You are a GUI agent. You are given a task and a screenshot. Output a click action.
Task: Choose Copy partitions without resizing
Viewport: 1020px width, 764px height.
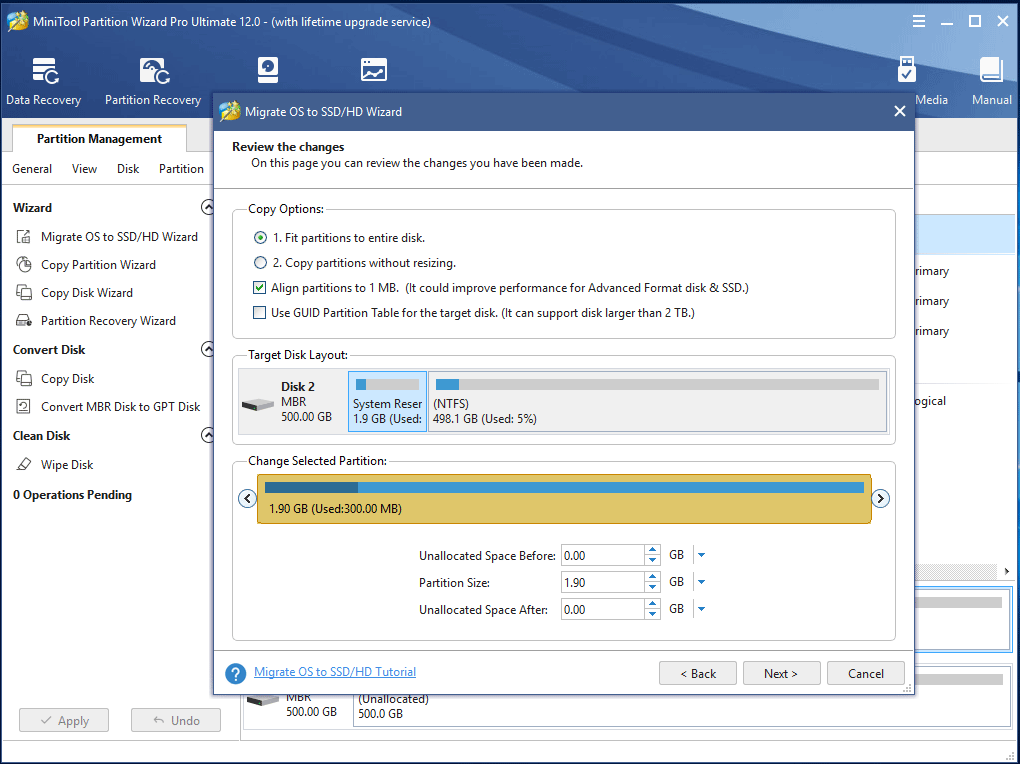pos(260,263)
